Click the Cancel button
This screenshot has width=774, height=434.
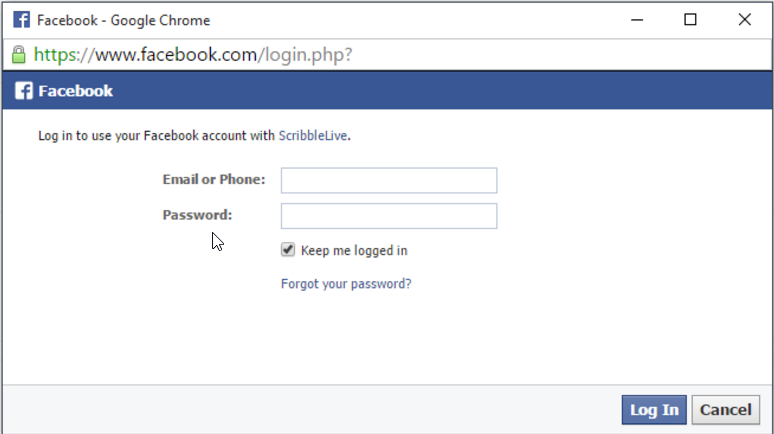[x=726, y=410]
